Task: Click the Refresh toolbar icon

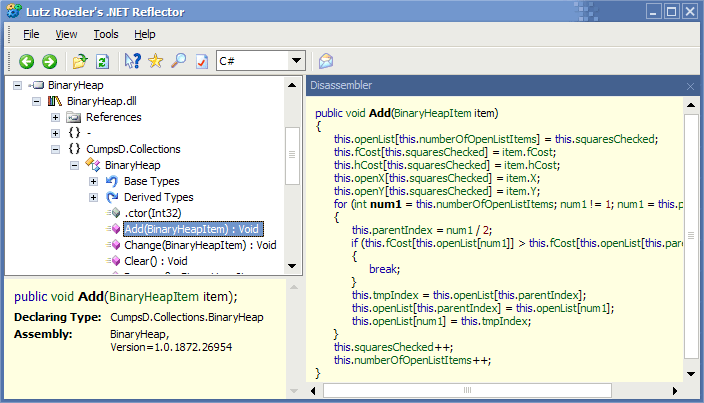Action: (x=103, y=61)
